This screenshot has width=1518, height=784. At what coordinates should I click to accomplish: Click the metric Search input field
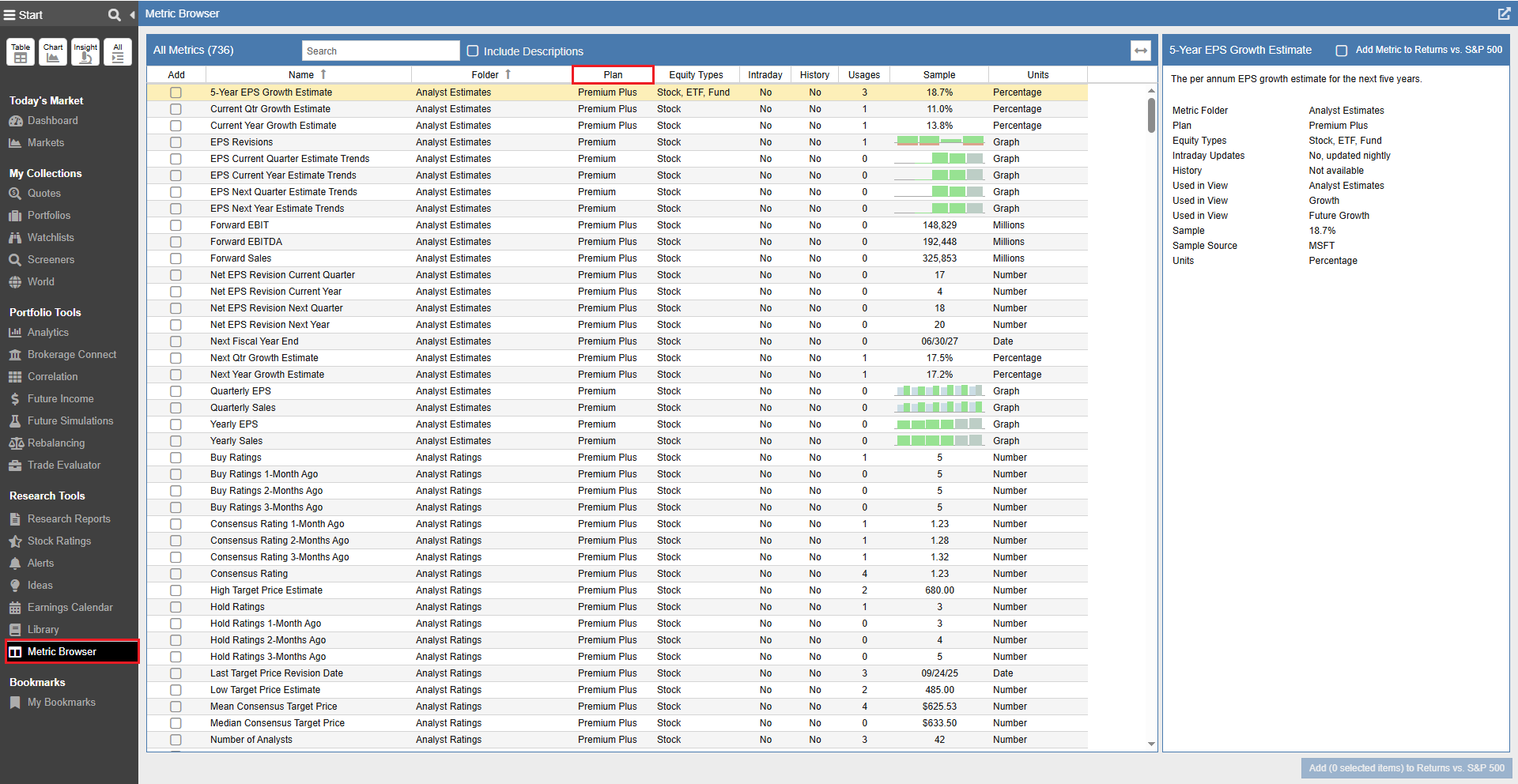(380, 51)
